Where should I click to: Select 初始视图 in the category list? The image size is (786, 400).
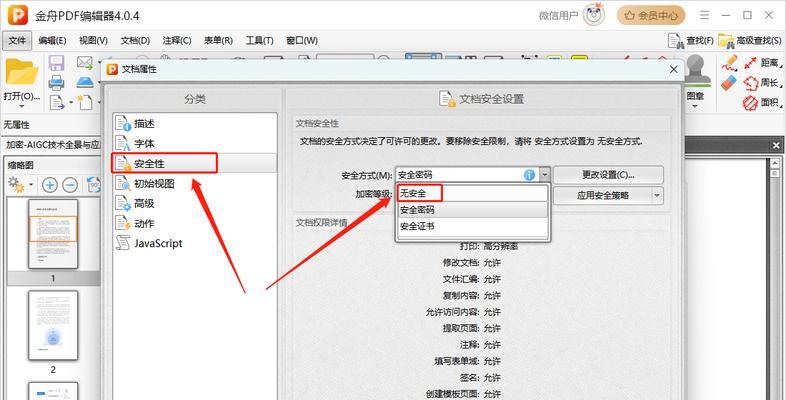(x=194, y=183)
